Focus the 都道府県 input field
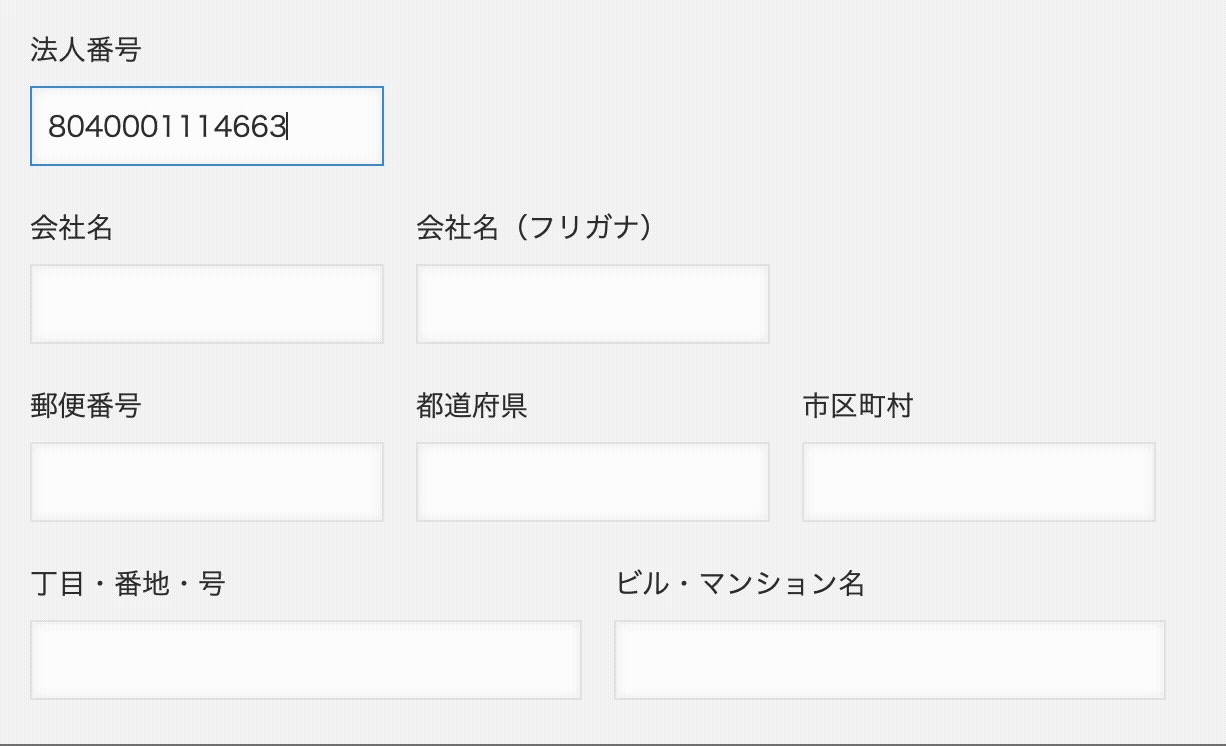 [592, 482]
